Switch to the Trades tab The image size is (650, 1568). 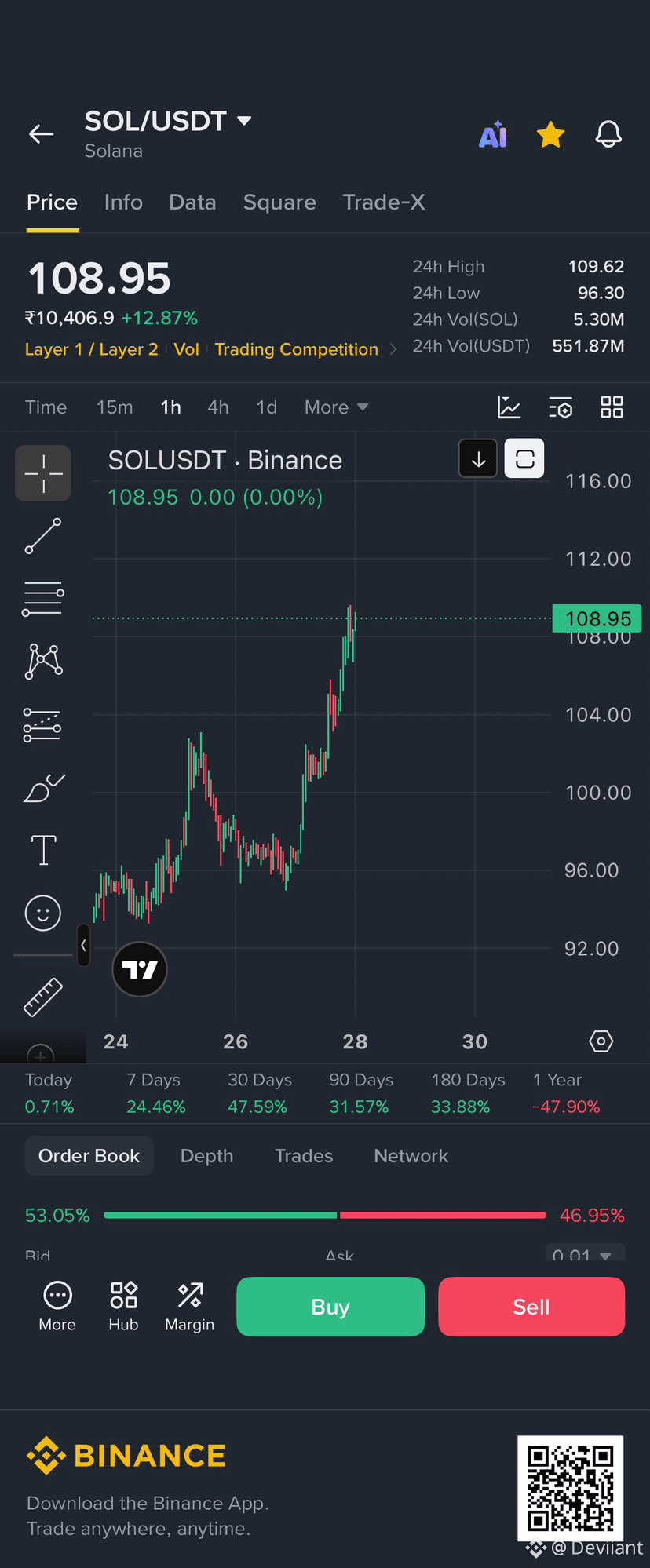tap(304, 1156)
